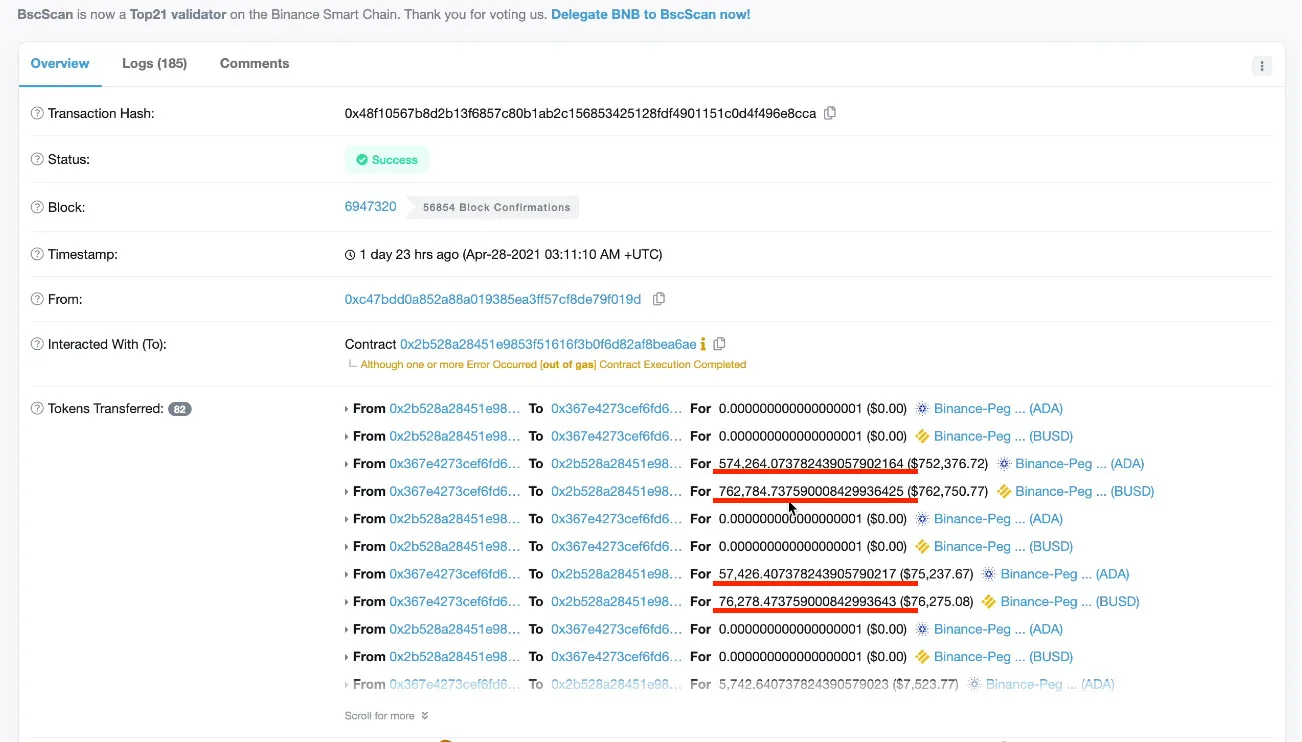Expand the 57,426.40 ADA transfer row arrow
The width and height of the screenshot is (1302, 742).
pos(347,574)
